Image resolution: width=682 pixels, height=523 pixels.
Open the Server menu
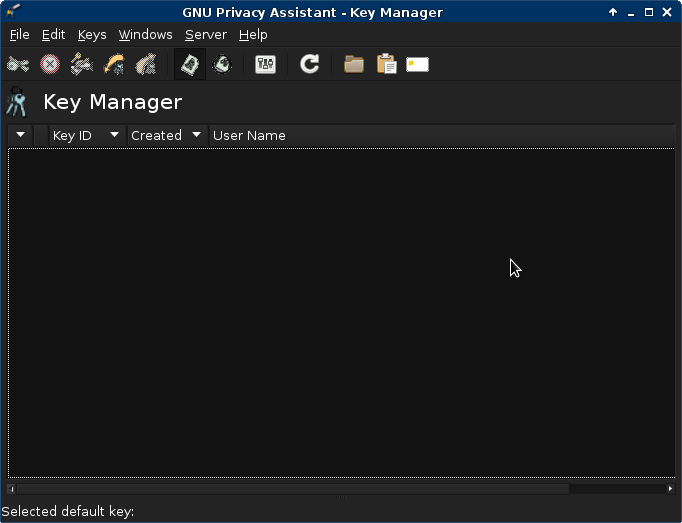(206, 35)
